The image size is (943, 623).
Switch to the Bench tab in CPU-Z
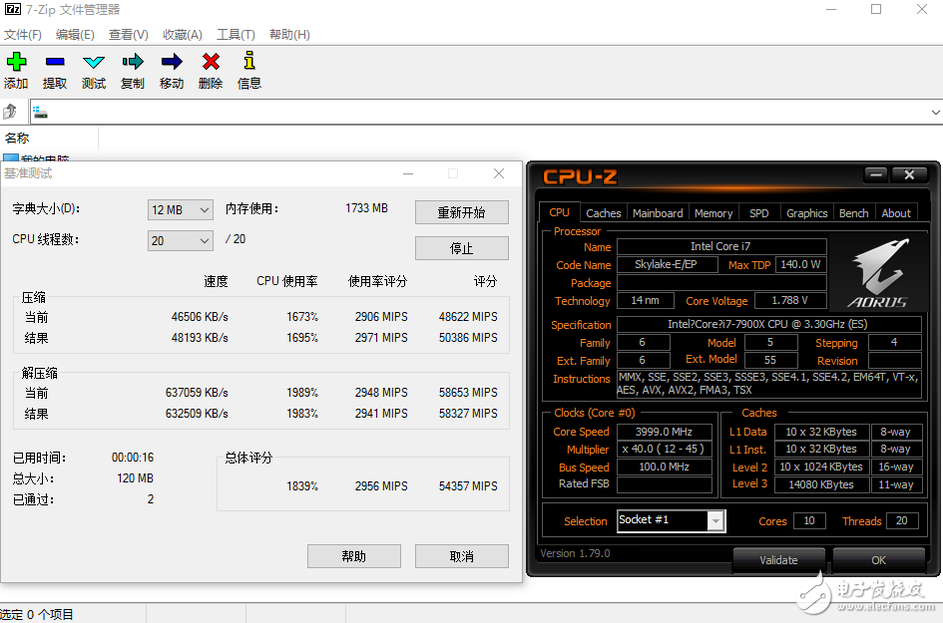click(853, 212)
